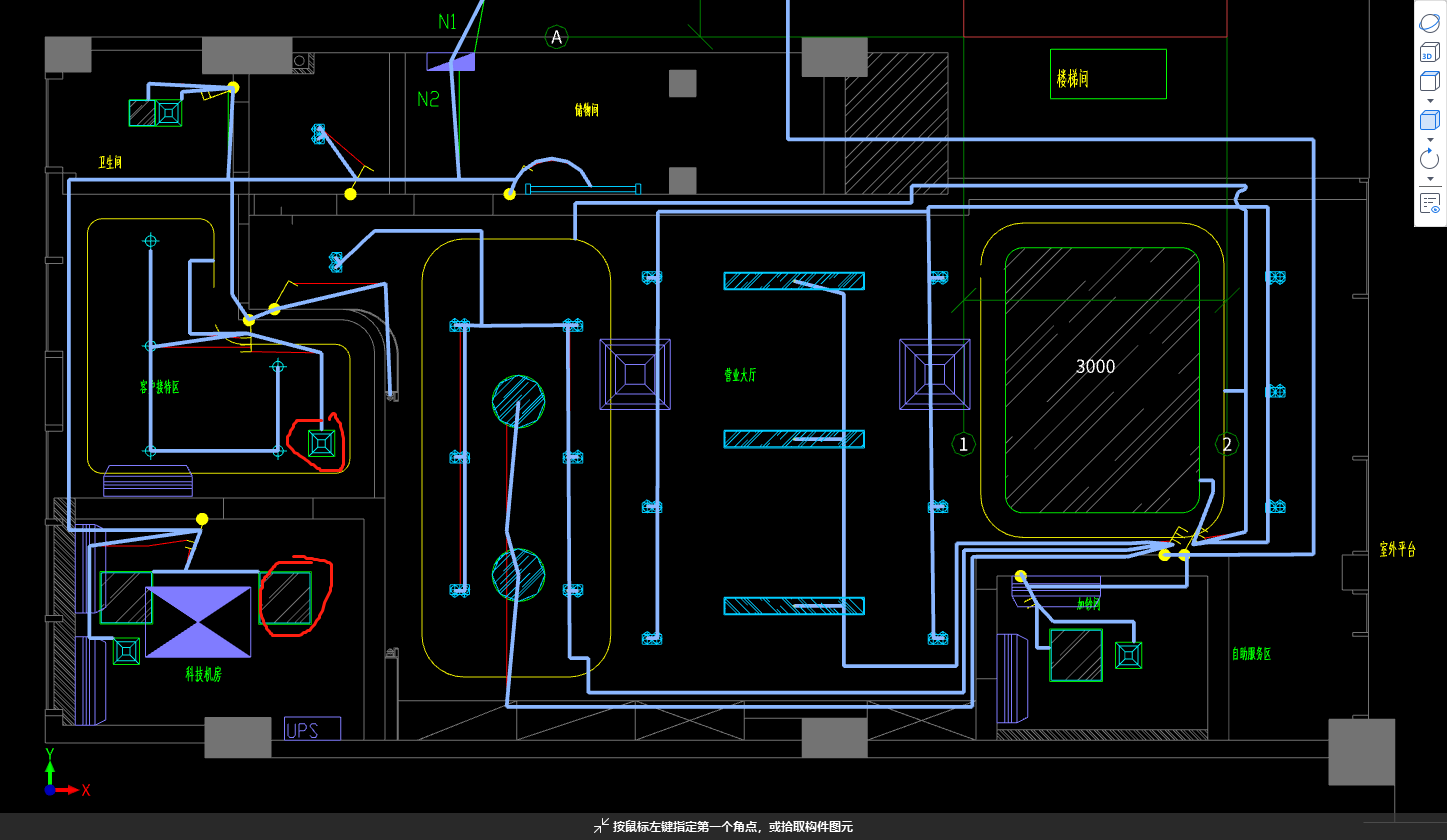
Task: Expand the rotate view options dropdown
Action: [1429, 179]
